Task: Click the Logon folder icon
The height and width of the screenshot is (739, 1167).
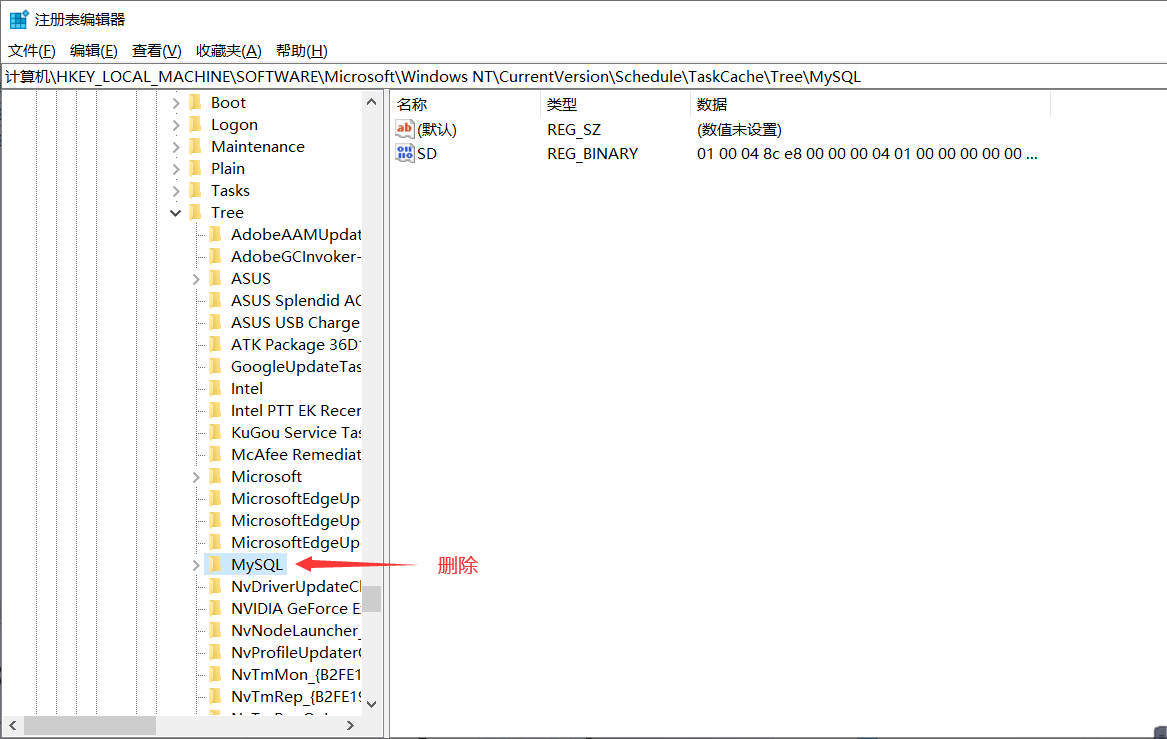Action: (x=196, y=124)
